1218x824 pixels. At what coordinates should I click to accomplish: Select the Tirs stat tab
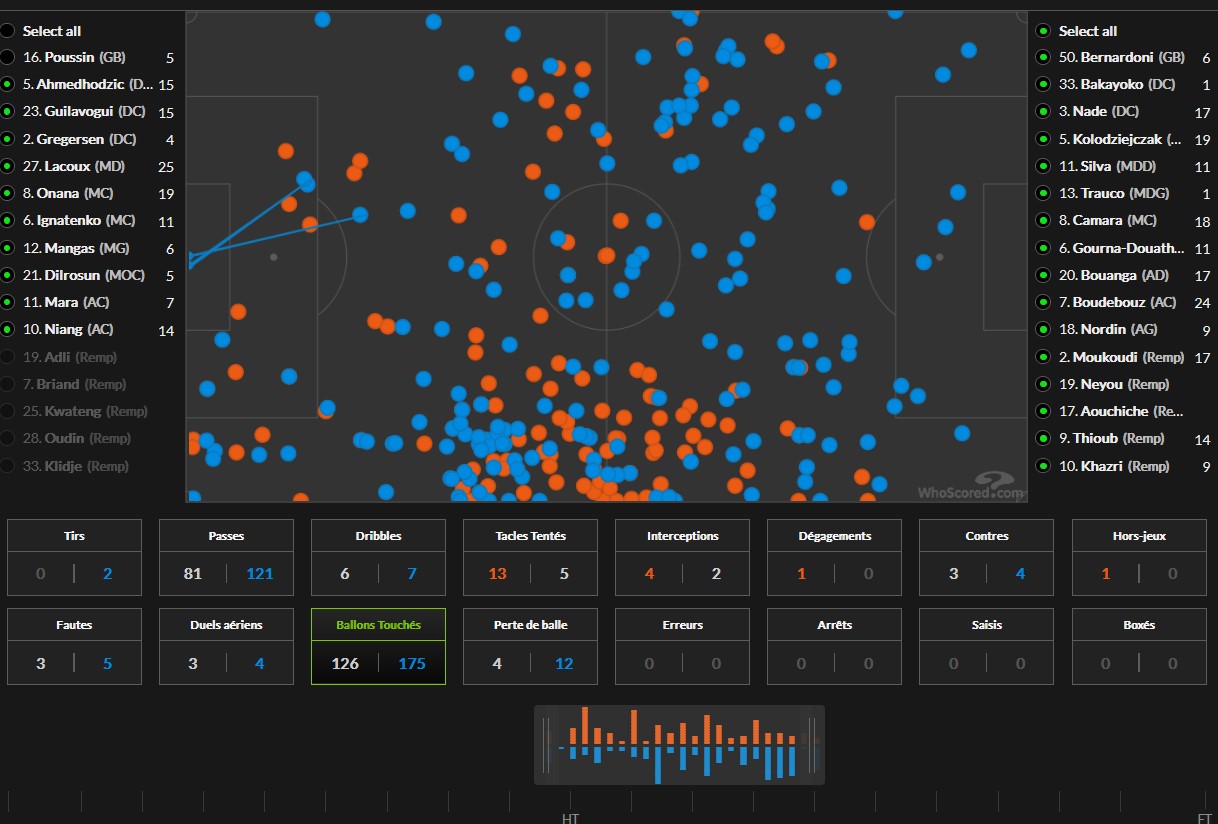(x=74, y=557)
